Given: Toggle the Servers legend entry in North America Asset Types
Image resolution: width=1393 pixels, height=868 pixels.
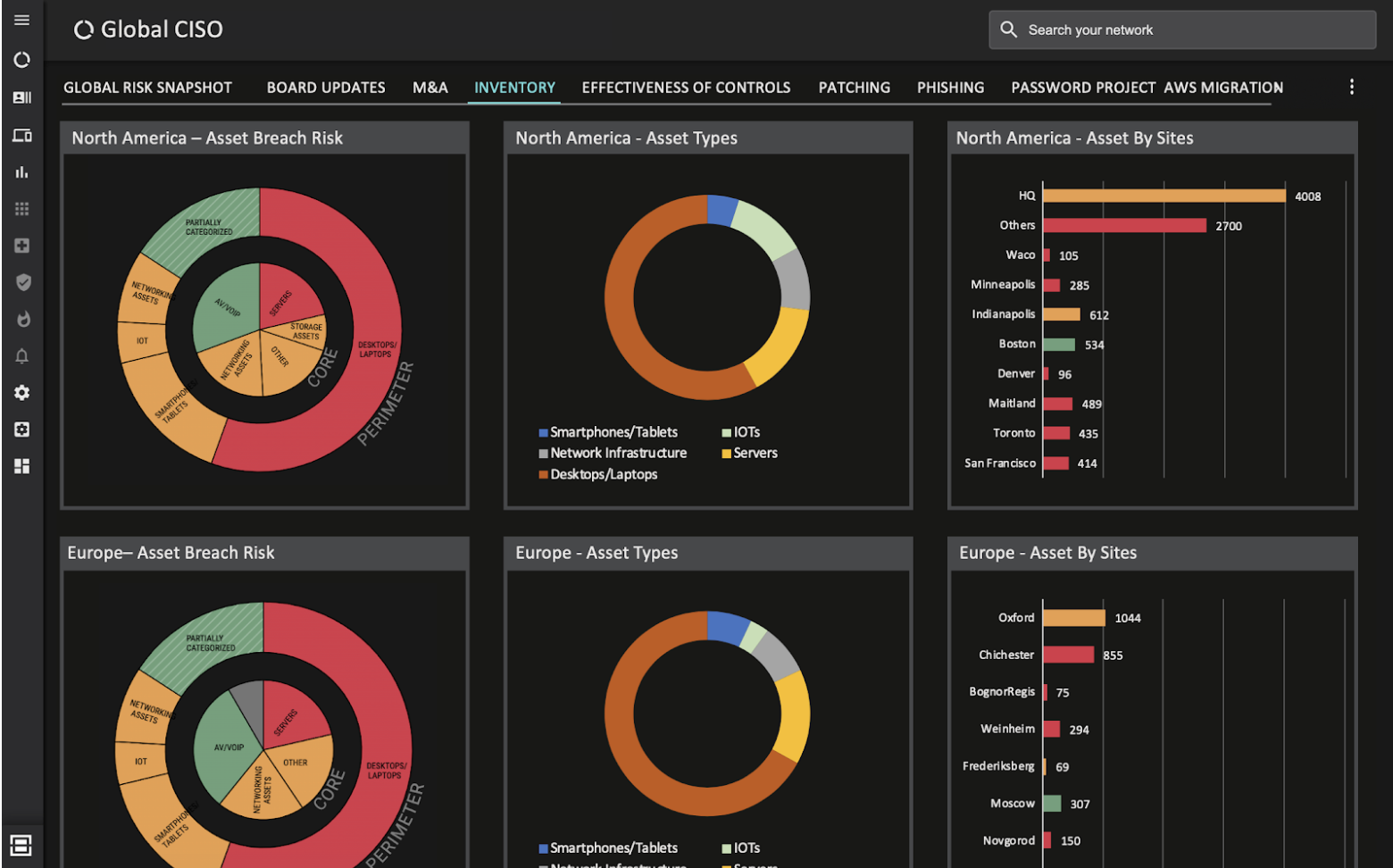Looking at the screenshot, I should click(749, 453).
